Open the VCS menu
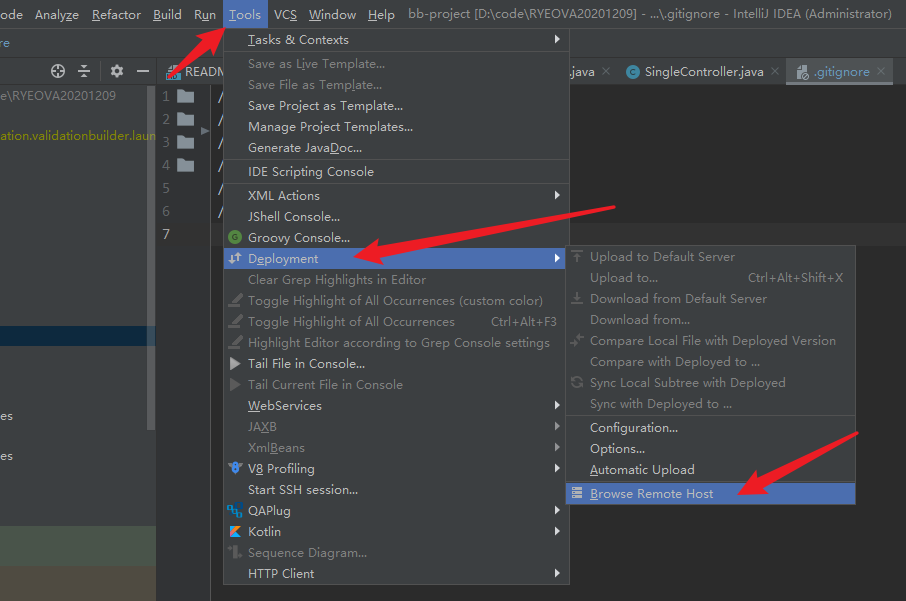Screen dimensions: 906x601 285,14
